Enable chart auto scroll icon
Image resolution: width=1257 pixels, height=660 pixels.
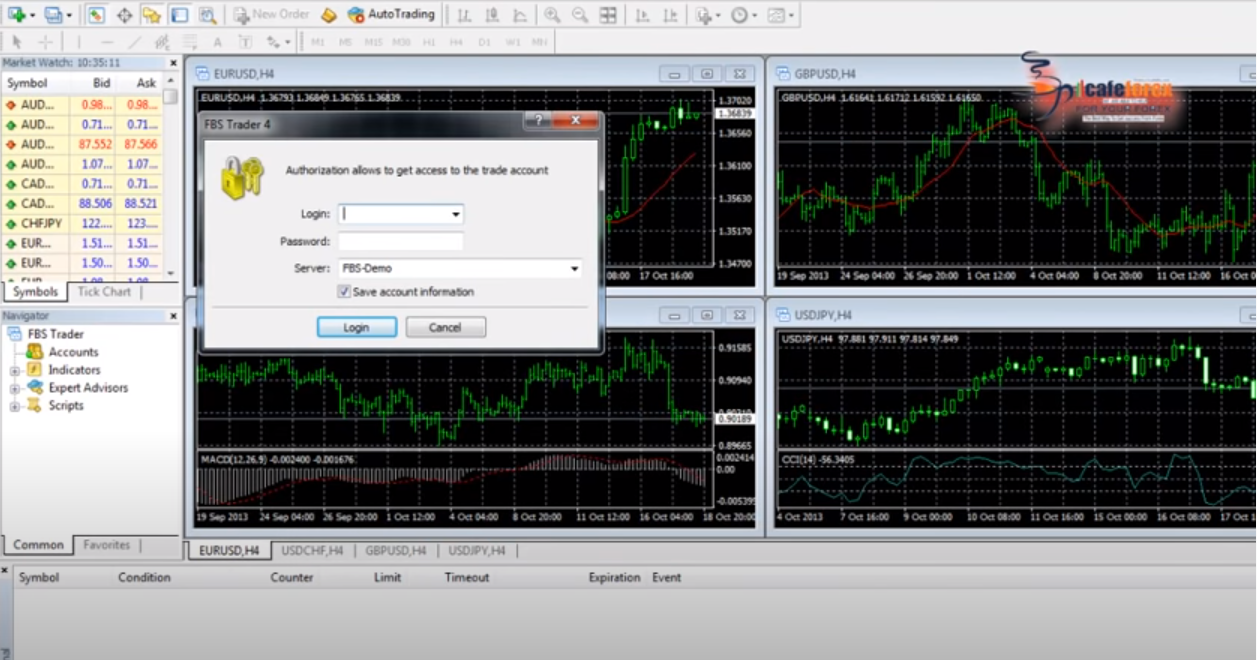point(641,15)
